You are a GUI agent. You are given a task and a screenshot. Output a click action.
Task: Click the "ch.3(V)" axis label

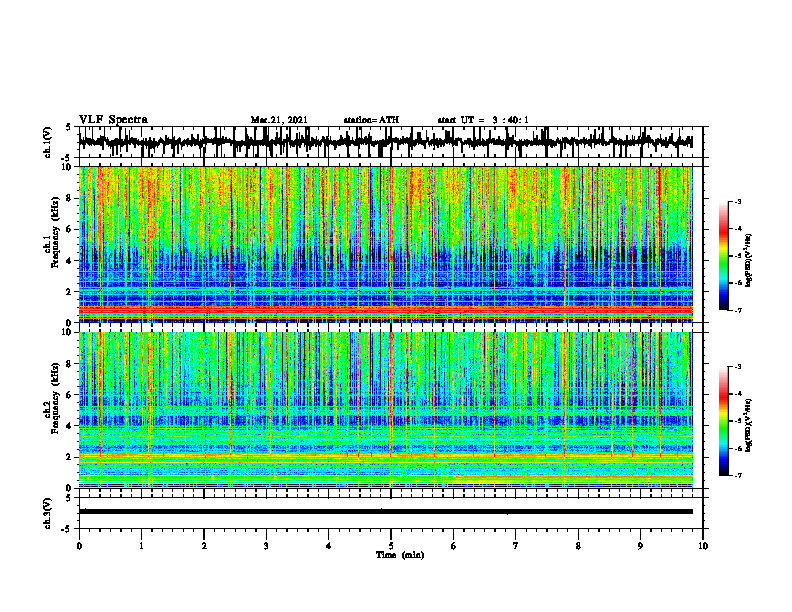(48, 513)
